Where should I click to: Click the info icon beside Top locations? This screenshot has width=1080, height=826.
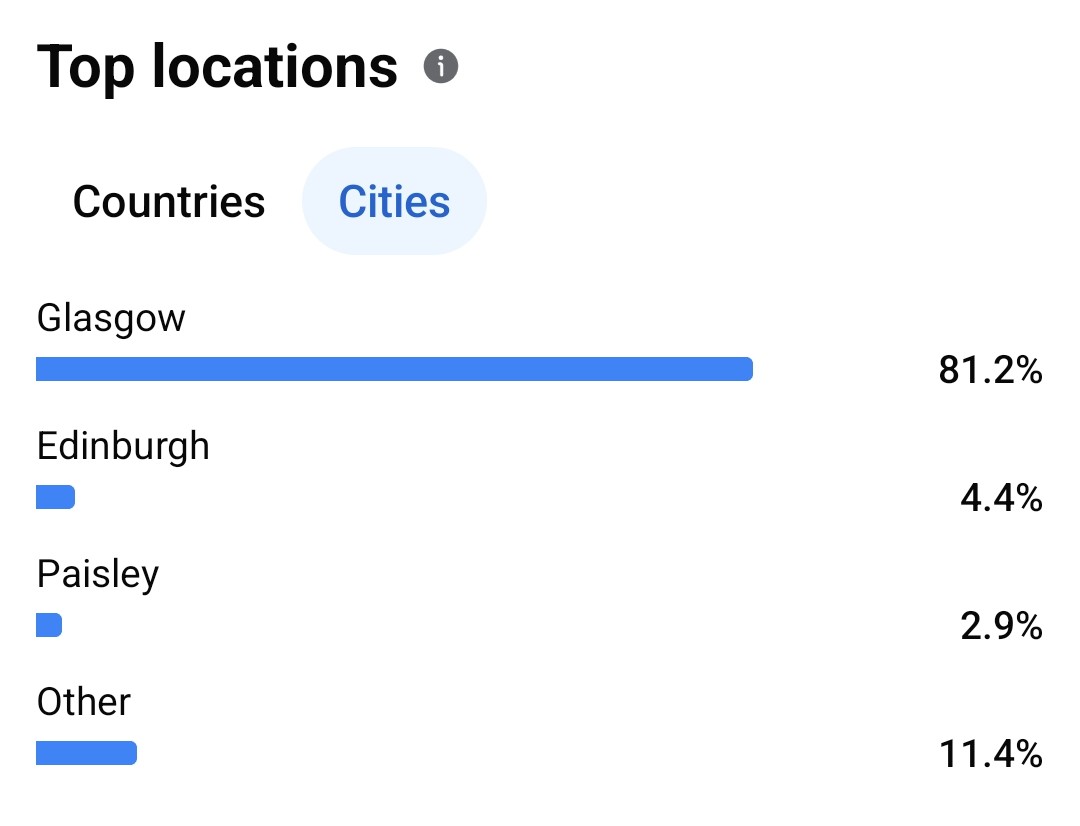(x=441, y=68)
